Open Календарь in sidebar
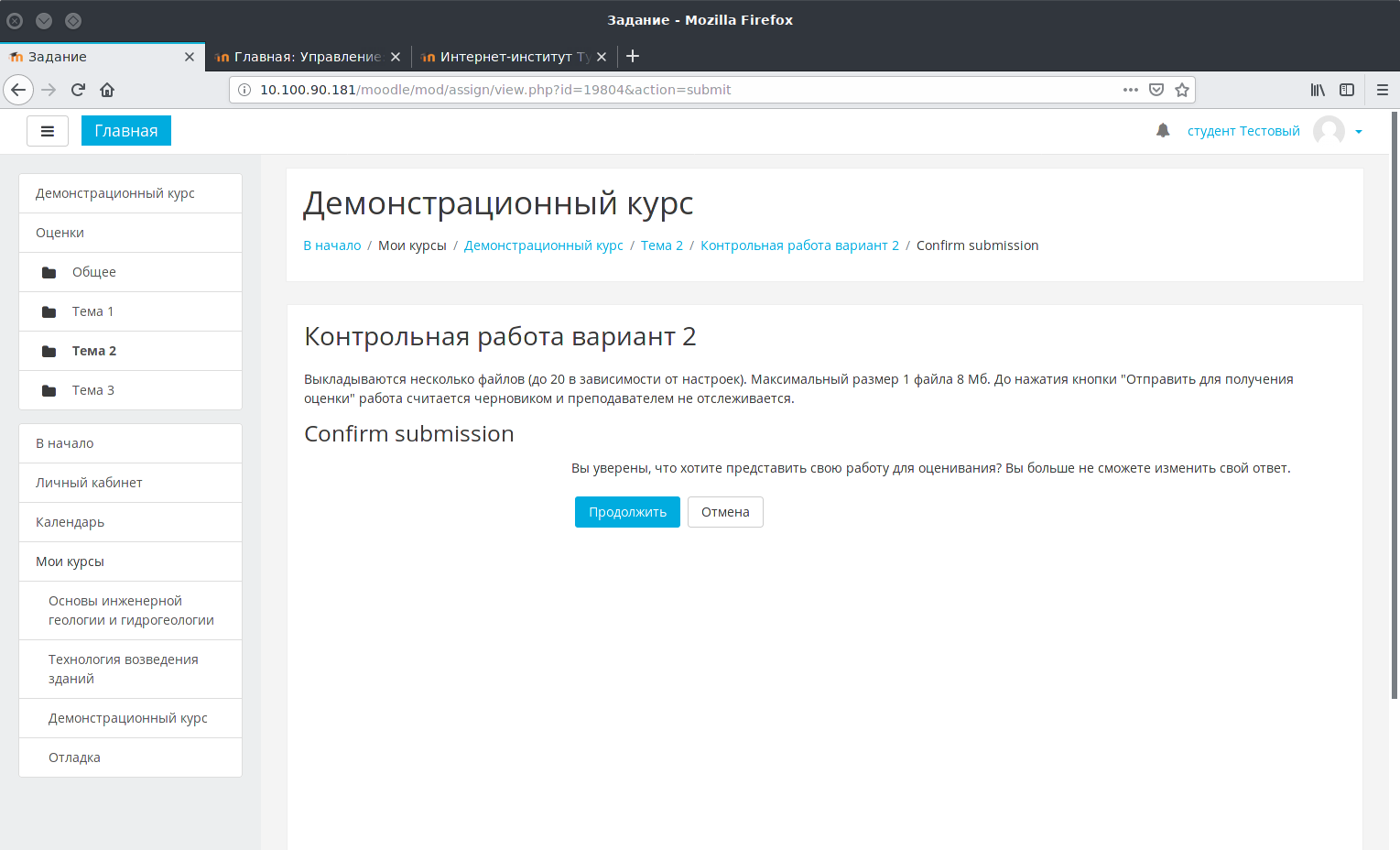Viewport: 1400px width, 850px height. click(130, 522)
